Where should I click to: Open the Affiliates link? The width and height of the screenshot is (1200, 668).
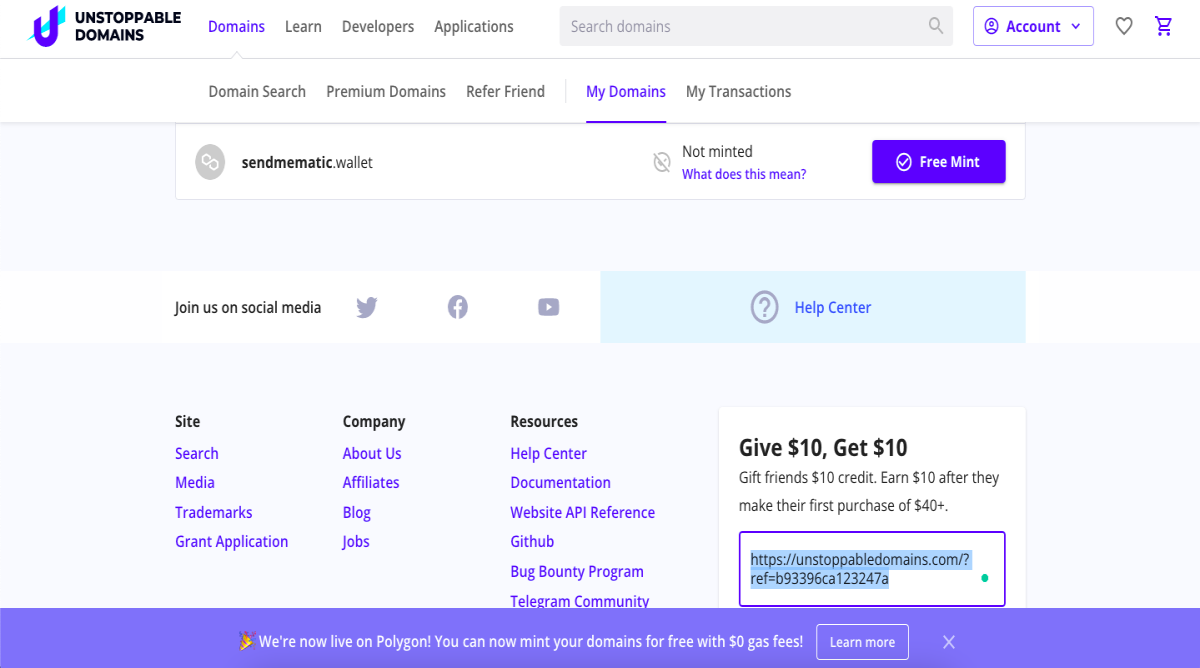point(371,482)
